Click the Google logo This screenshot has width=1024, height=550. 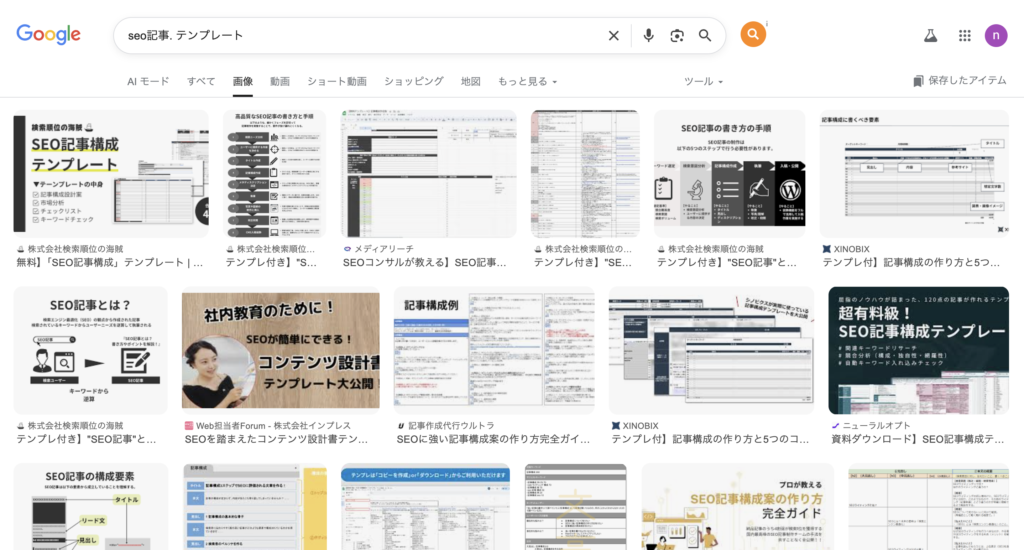[x=48, y=35]
